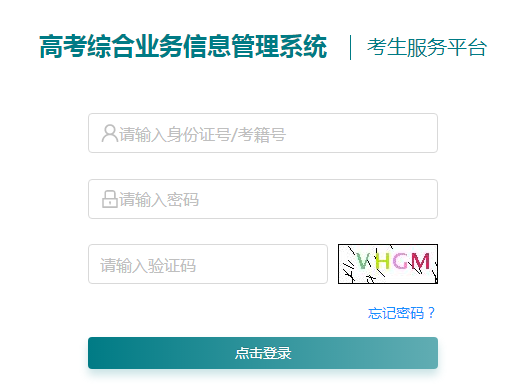Click the 请输入身份证号/考籍号 placeholder text
The width and height of the screenshot is (508, 391).
click(x=202, y=134)
